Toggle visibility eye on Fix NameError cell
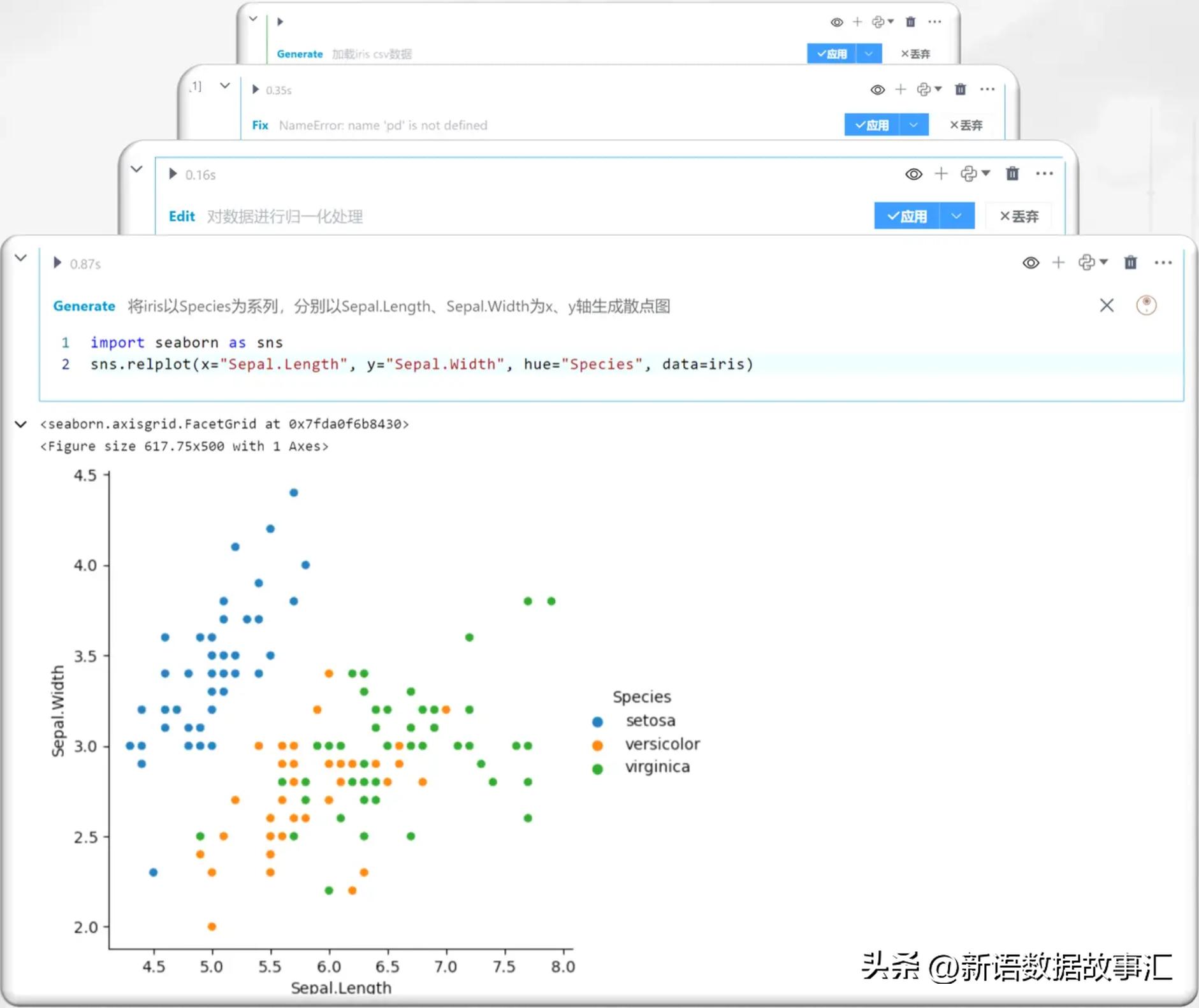1199x1008 pixels. pos(877,90)
